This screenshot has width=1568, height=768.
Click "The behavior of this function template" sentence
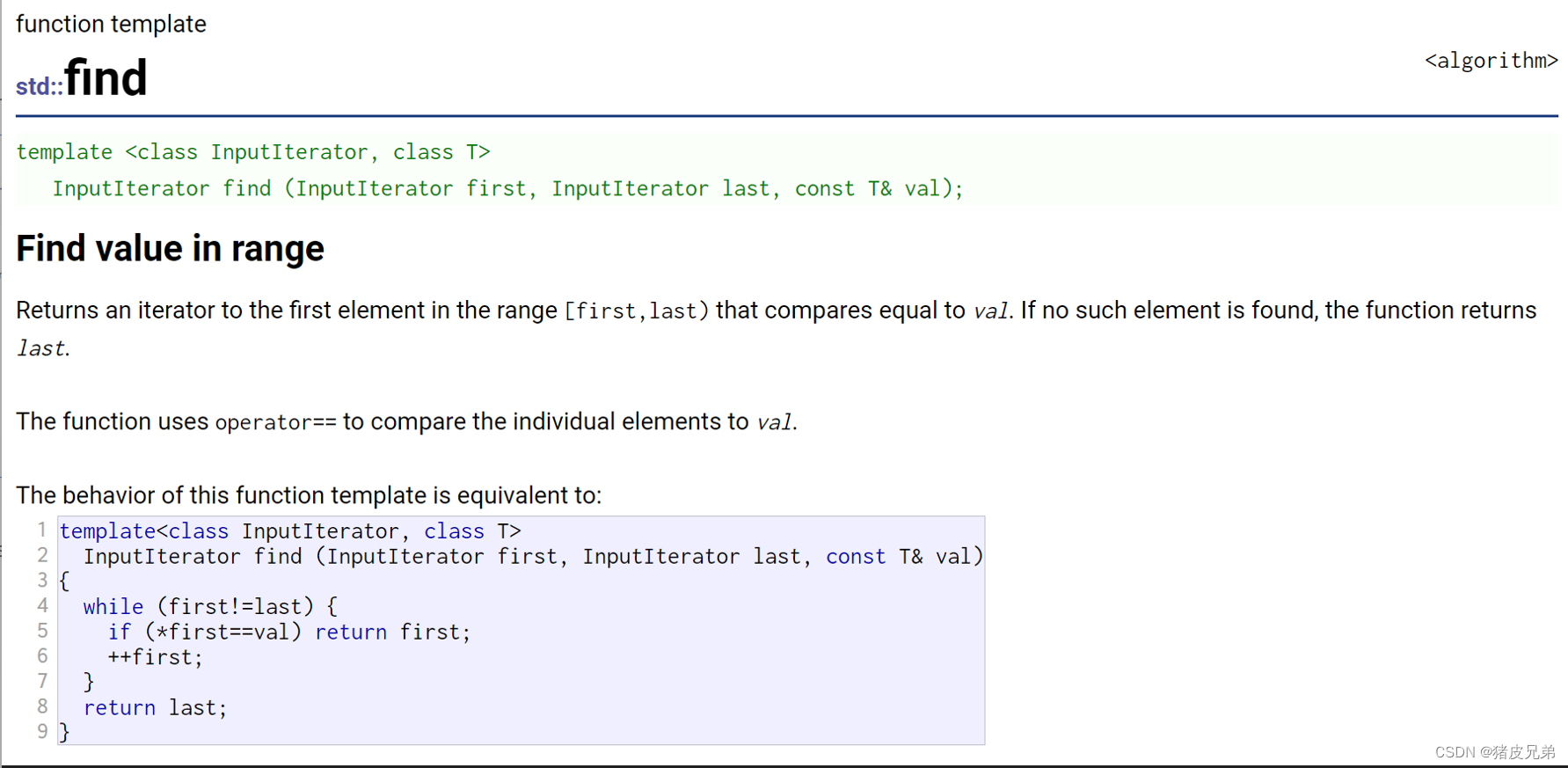coord(308,495)
